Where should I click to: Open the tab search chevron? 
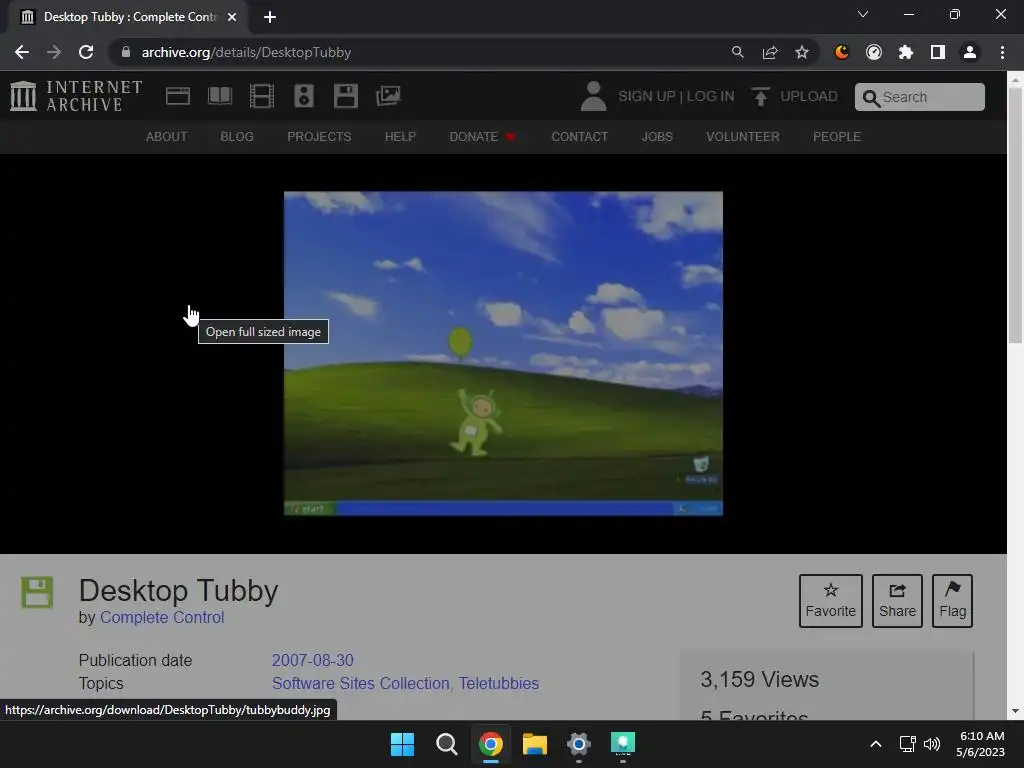[x=863, y=14]
